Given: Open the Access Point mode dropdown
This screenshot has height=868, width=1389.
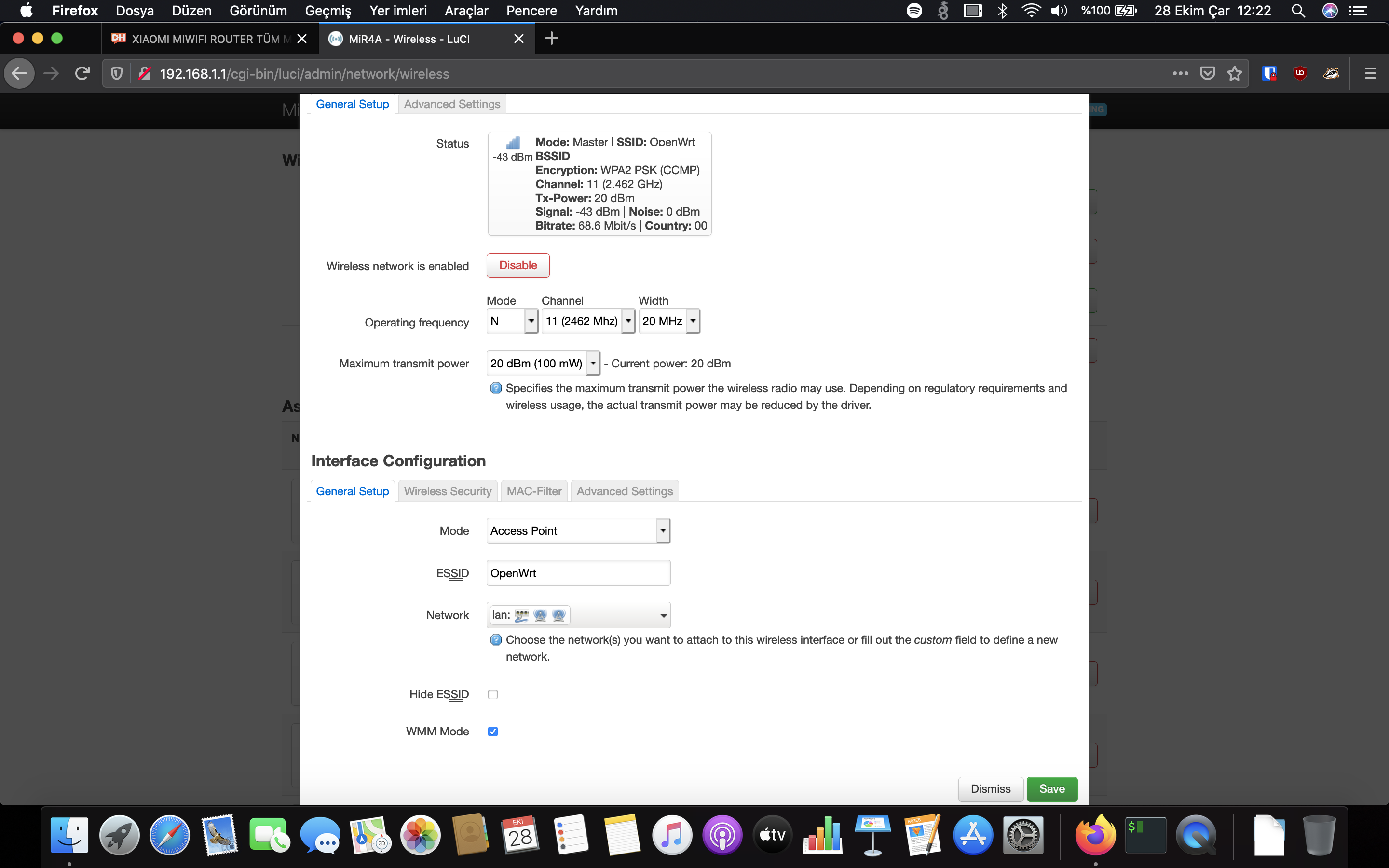Looking at the screenshot, I should click(578, 531).
